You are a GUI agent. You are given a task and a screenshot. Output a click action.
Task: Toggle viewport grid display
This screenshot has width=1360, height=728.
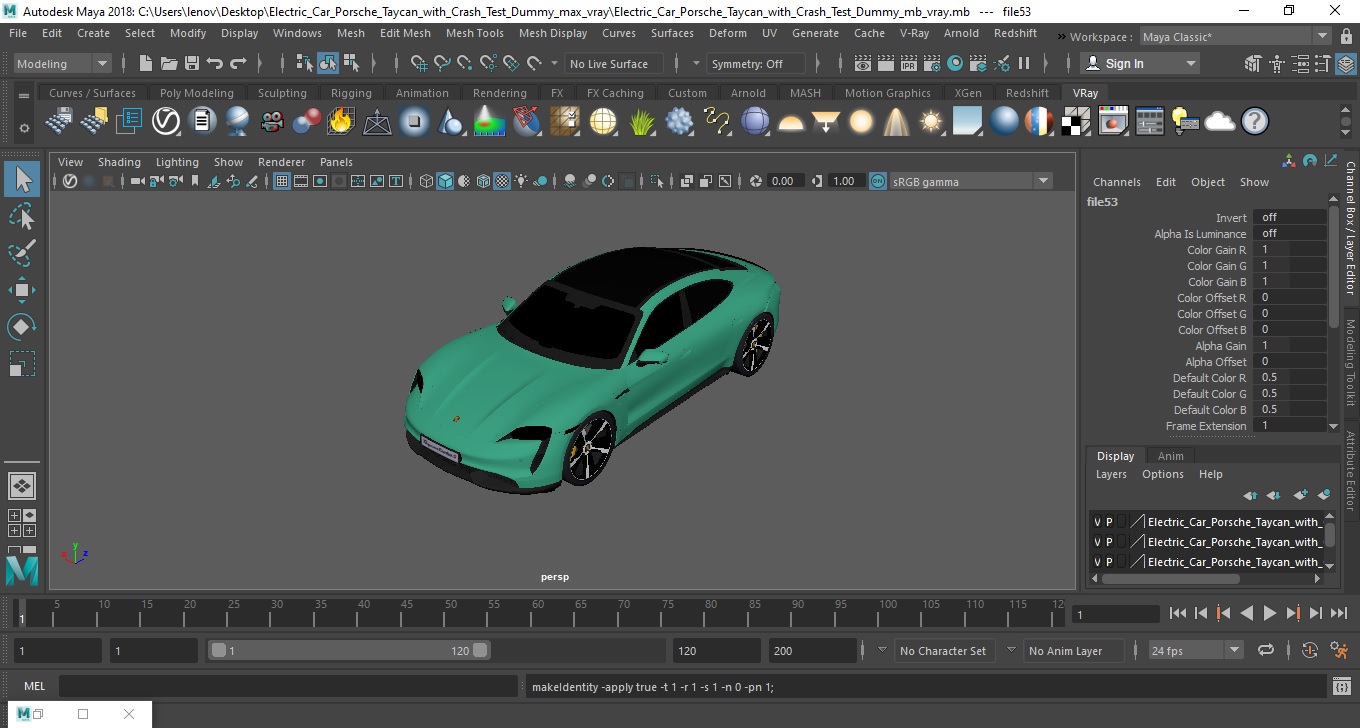282,181
